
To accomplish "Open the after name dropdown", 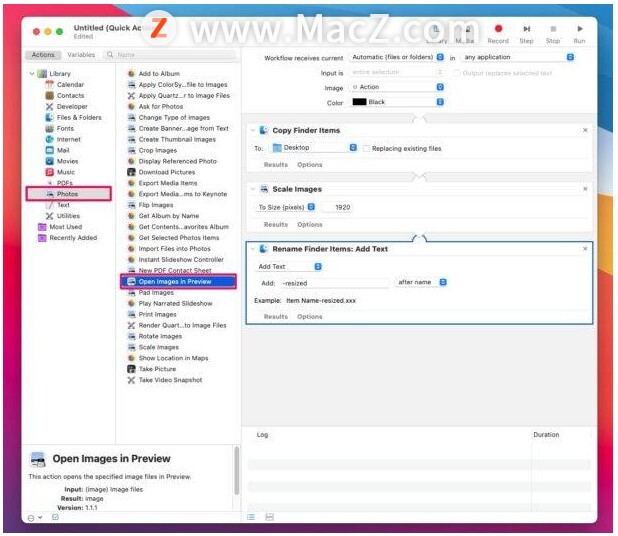I will point(421,282).
